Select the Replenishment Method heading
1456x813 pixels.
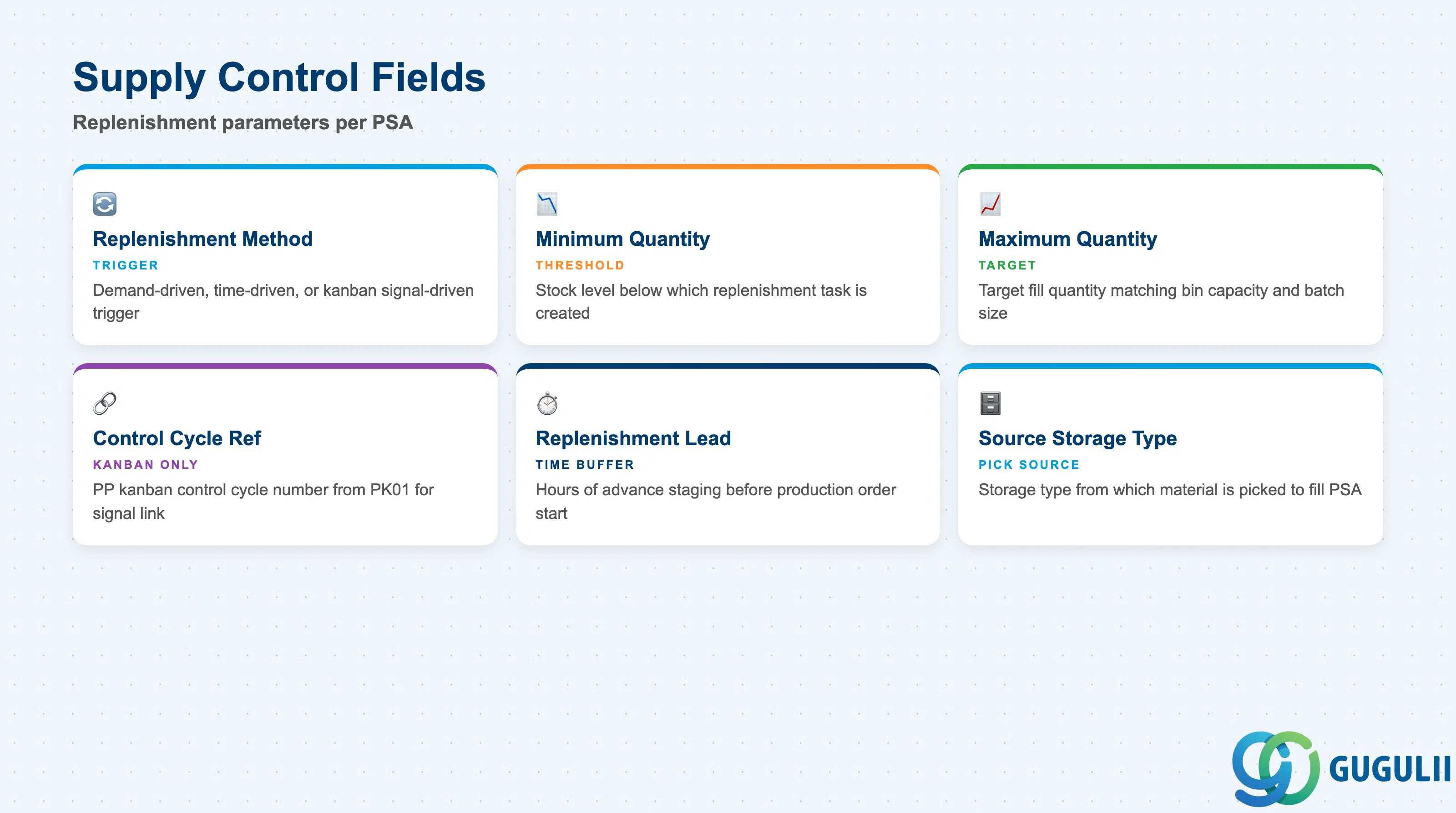click(202, 239)
